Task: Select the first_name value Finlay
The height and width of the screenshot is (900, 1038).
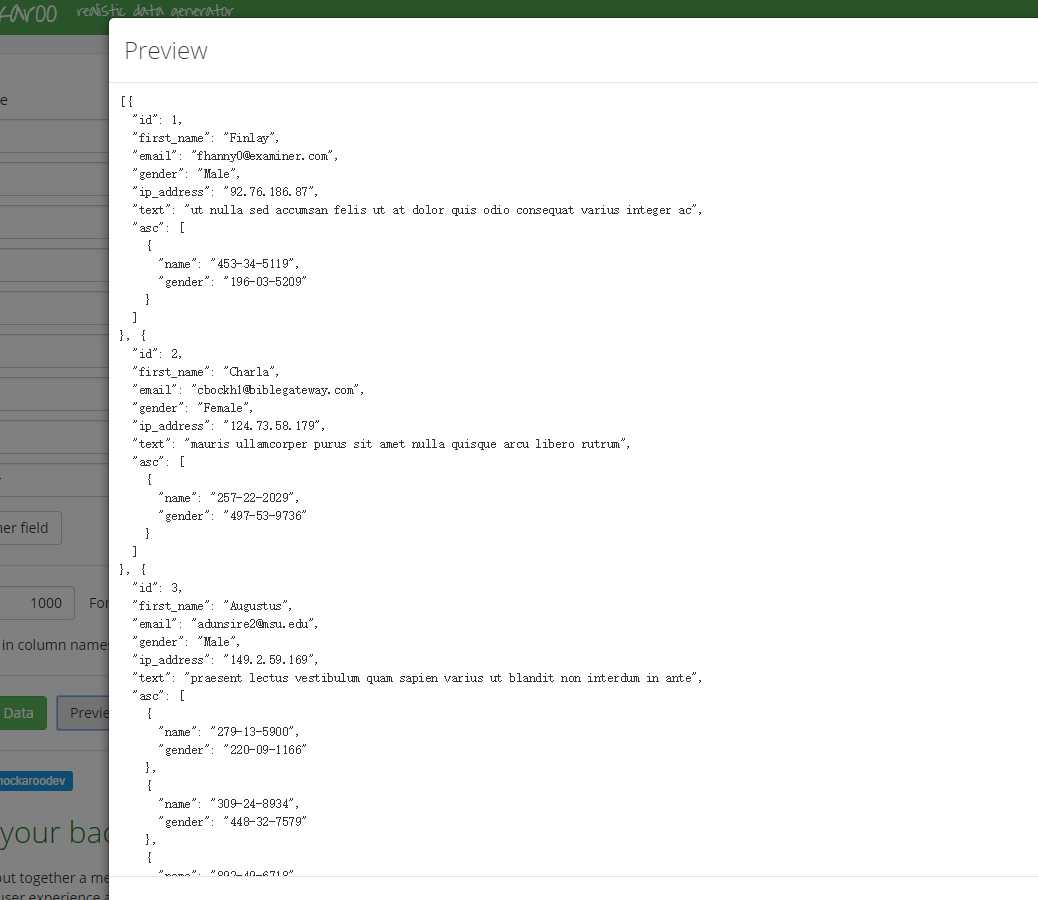Action: pyautogui.click(x=251, y=138)
